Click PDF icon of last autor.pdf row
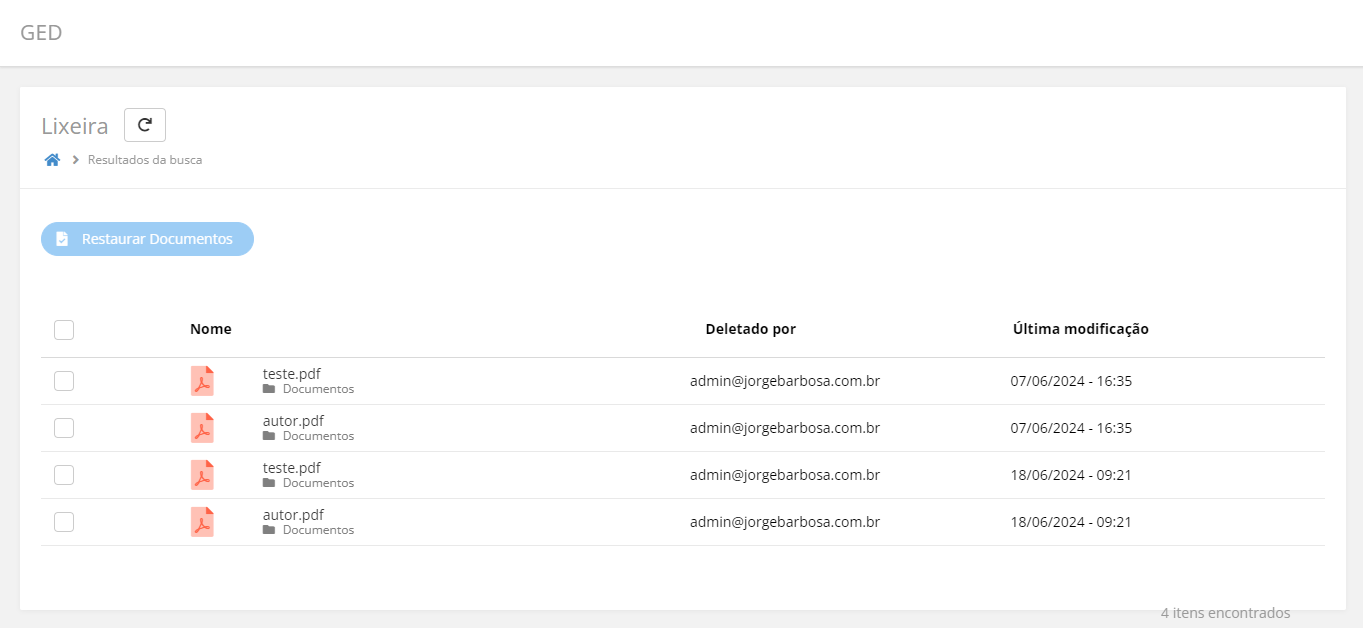 [202, 522]
